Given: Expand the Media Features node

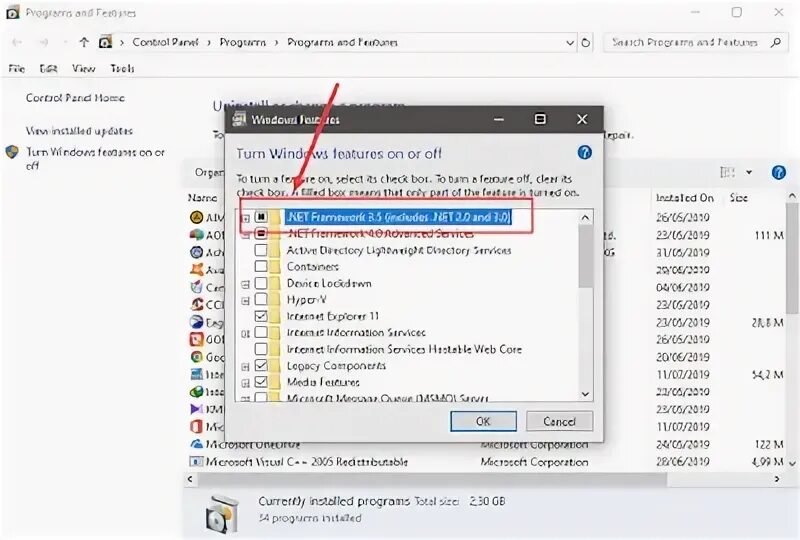Looking at the screenshot, I should tap(245, 383).
